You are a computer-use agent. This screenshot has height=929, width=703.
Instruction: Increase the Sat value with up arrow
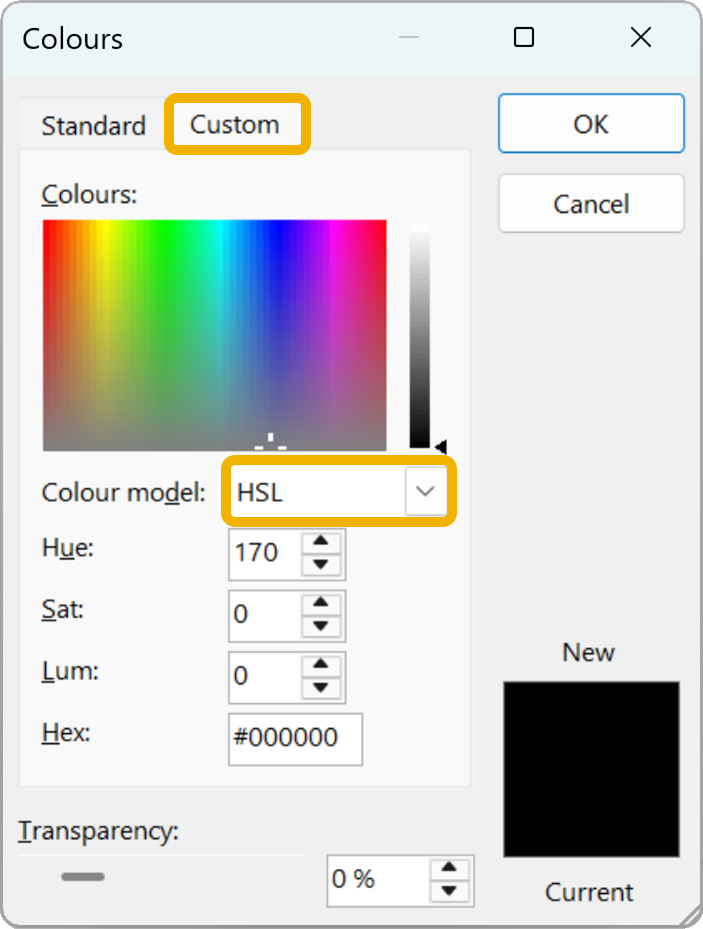pyautogui.click(x=321, y=603)
